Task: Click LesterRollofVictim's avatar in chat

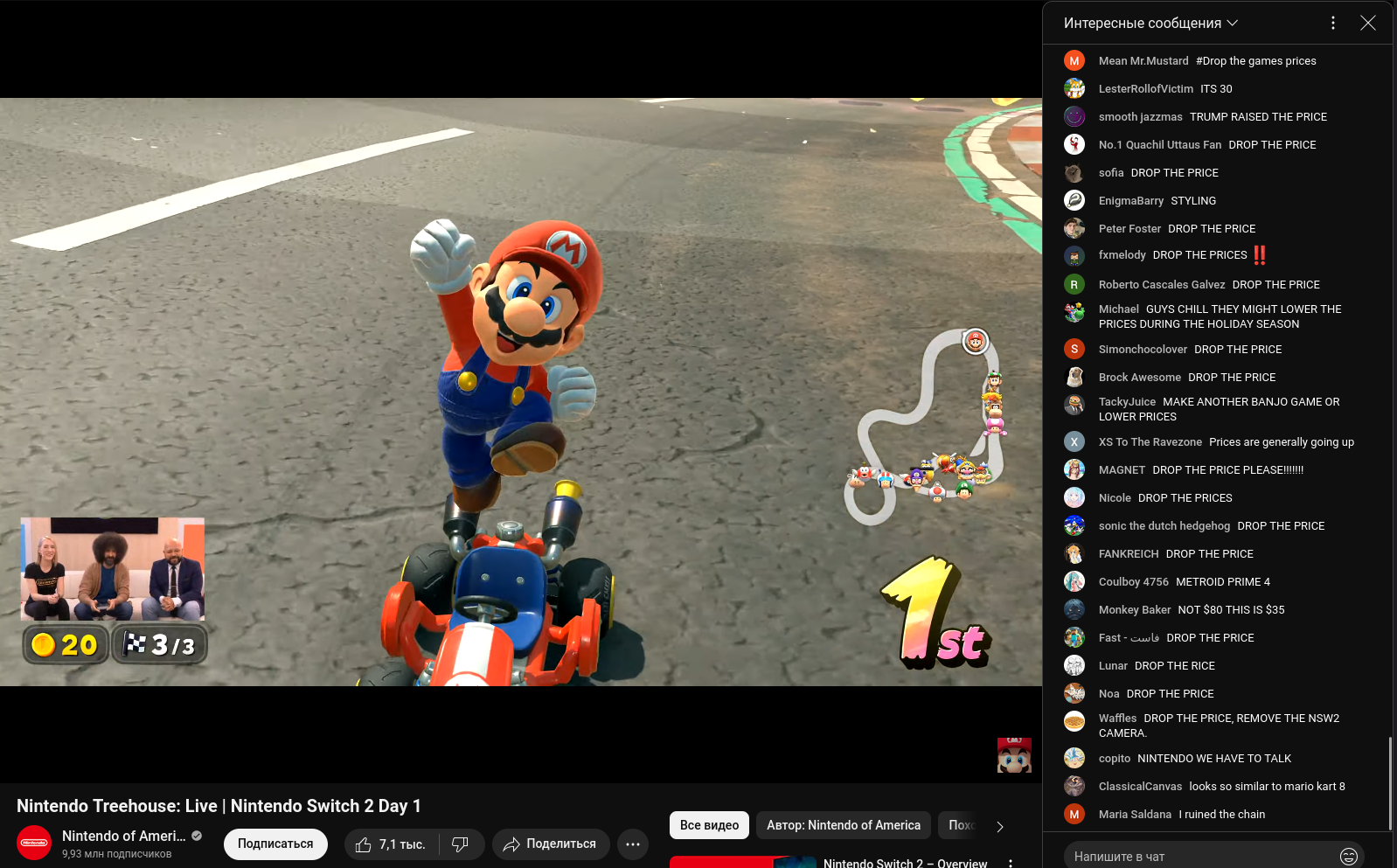Action: tap(1074, 88)
